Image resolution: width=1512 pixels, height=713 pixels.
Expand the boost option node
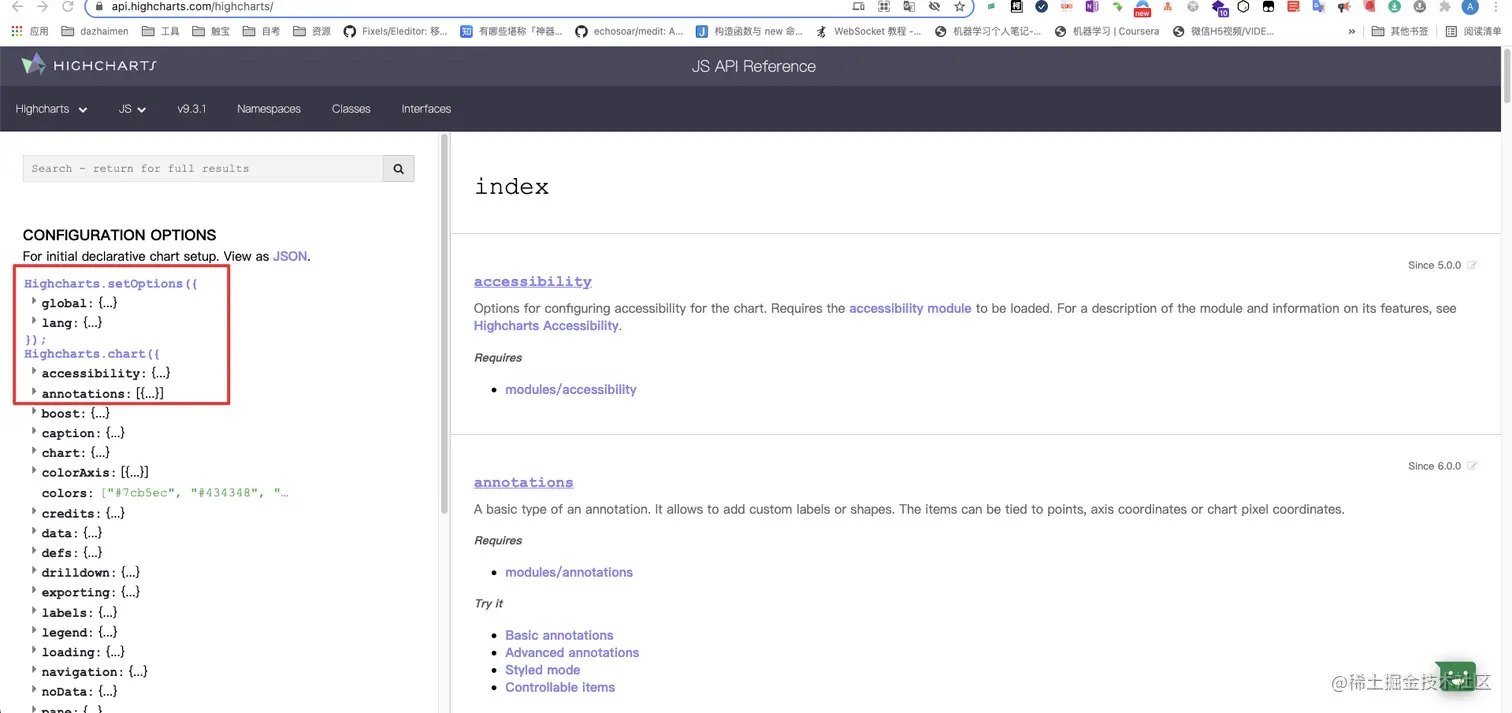tap(34, 412)
